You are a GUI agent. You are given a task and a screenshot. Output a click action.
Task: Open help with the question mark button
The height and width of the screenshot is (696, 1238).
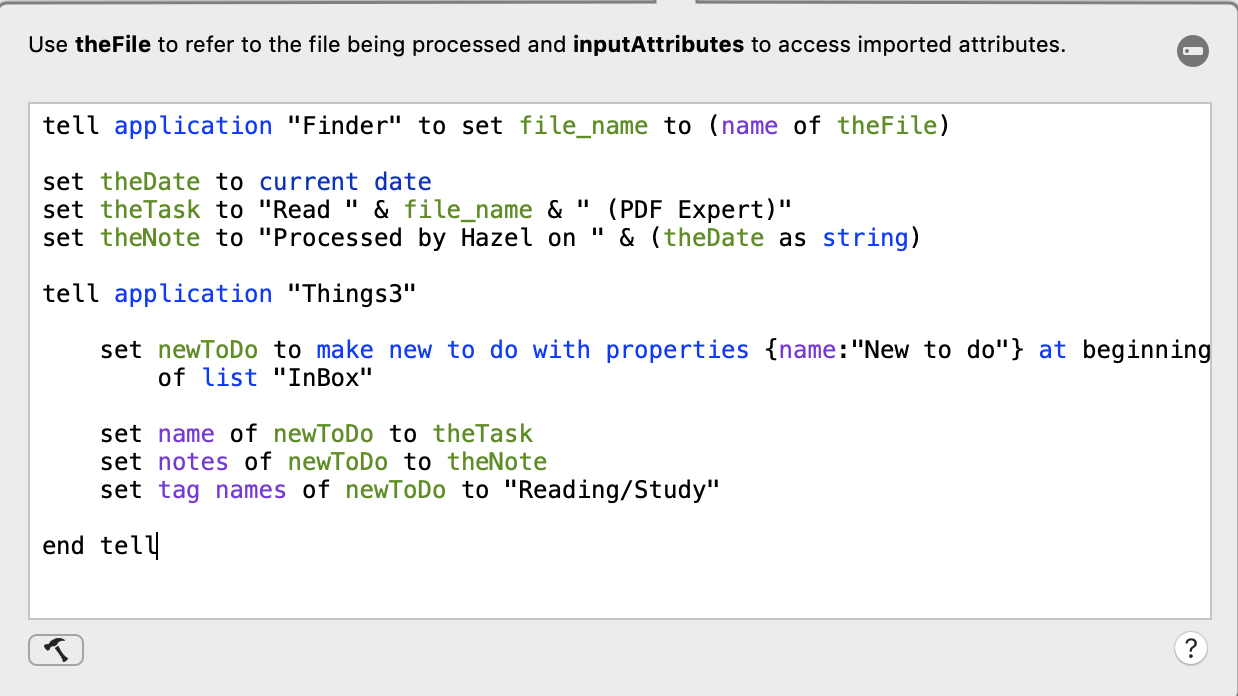pyautogui.click(x=1190, y=649)
